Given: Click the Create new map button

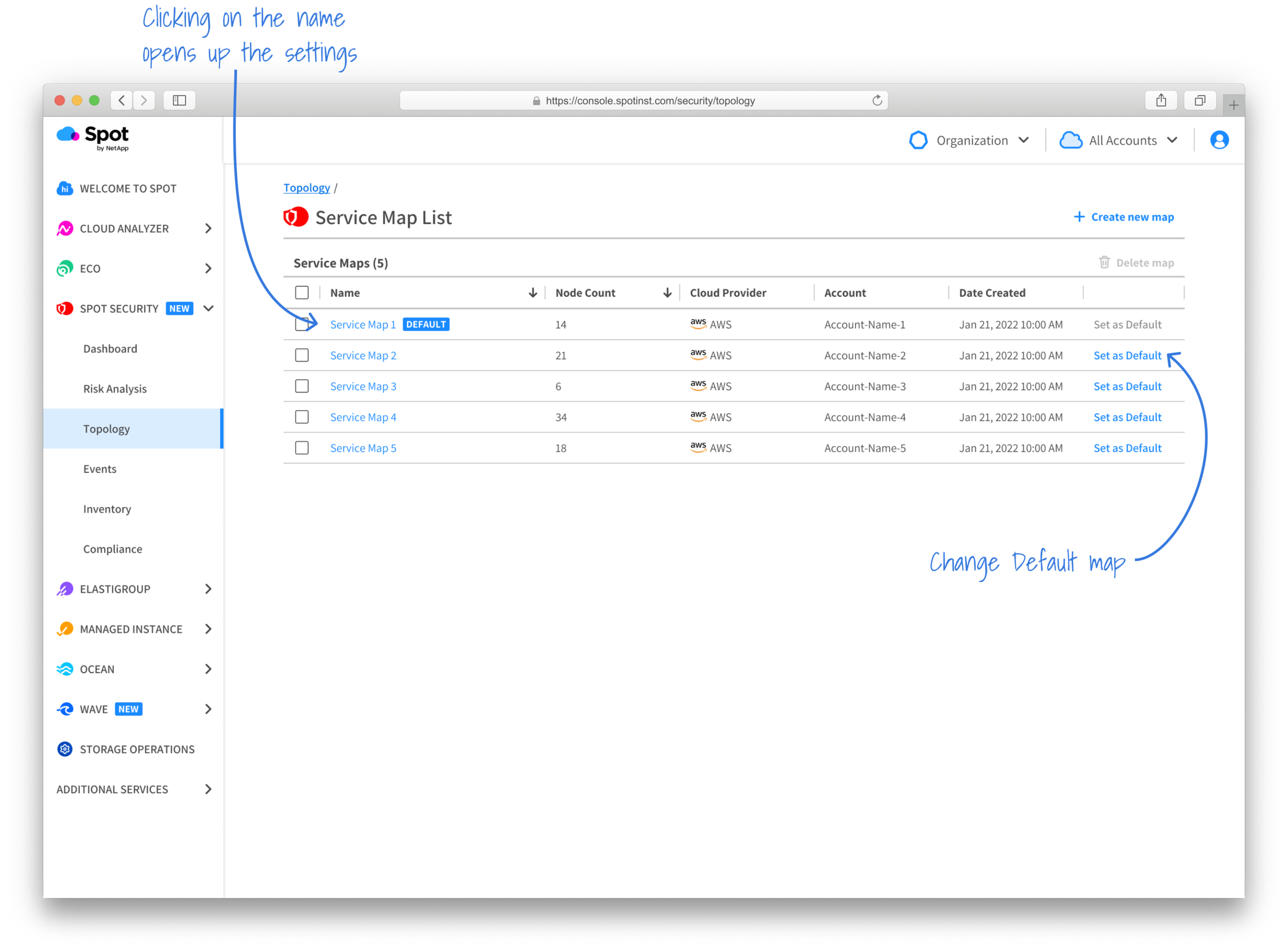Looking at the screenshot, I should [x=1124, y=217].
